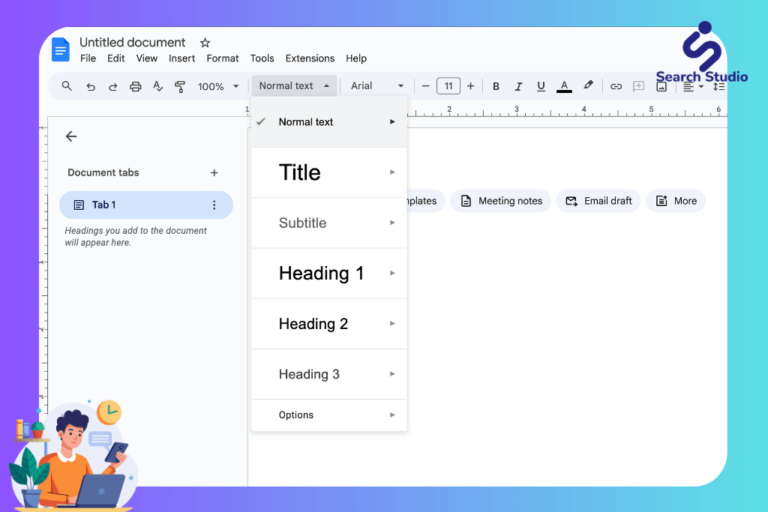The width and height of the screenshot is (768, 512).
Task: Click the back arrow in the tabs panel
Action: [x=71, y=136]
